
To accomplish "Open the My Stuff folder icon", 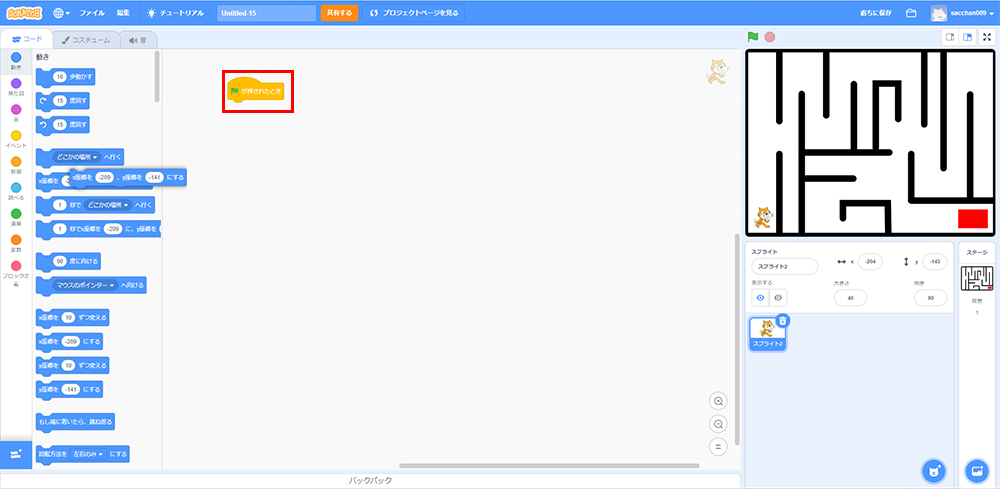I will 911,13.
